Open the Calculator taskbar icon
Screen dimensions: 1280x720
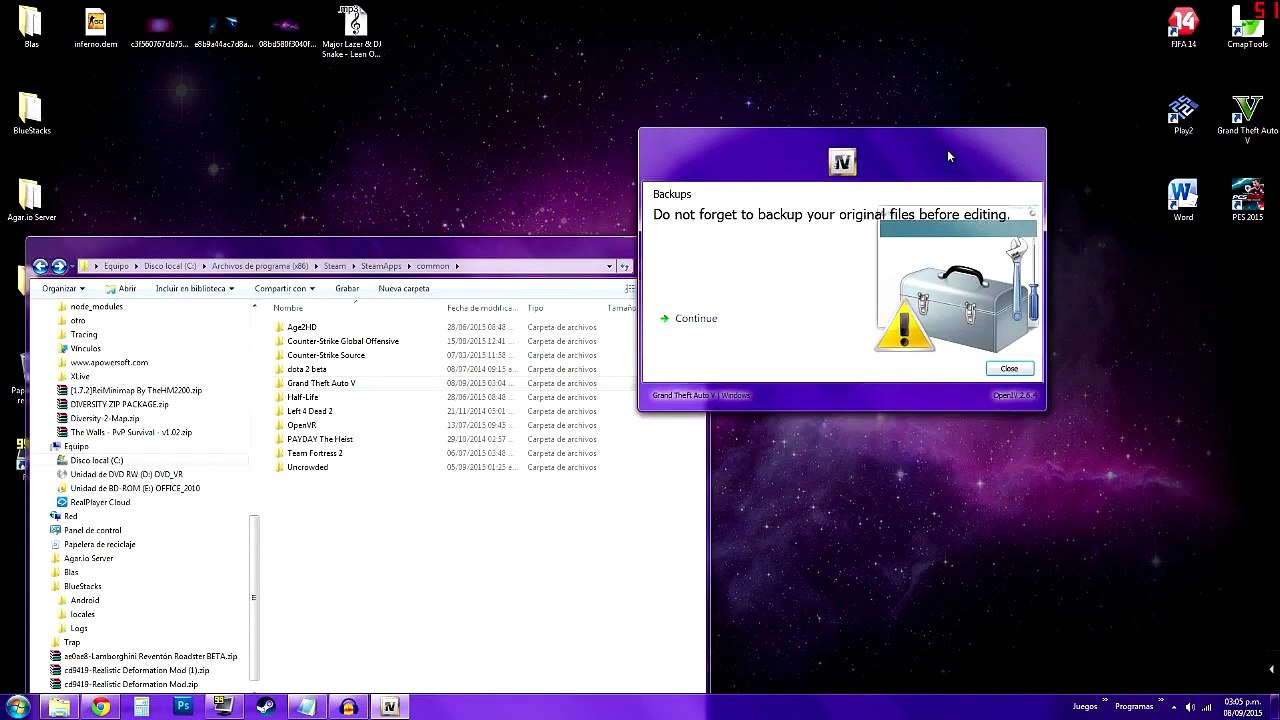[141, 707]
